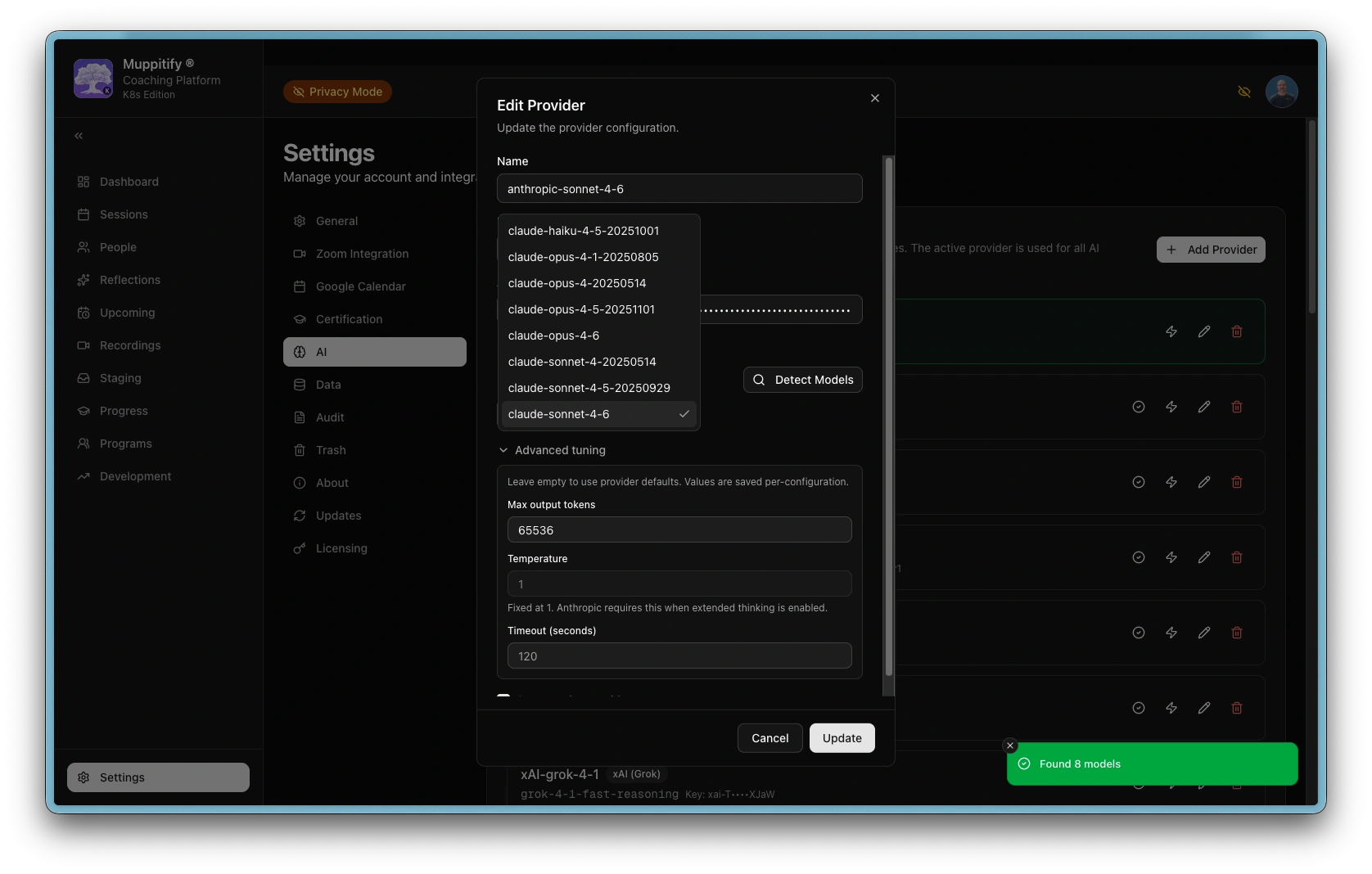Choose claude-haiku-4-5-20251001 in the dropdown
Image resolution: width=1372 pixels, height=874 pixels.
point(583,231)
